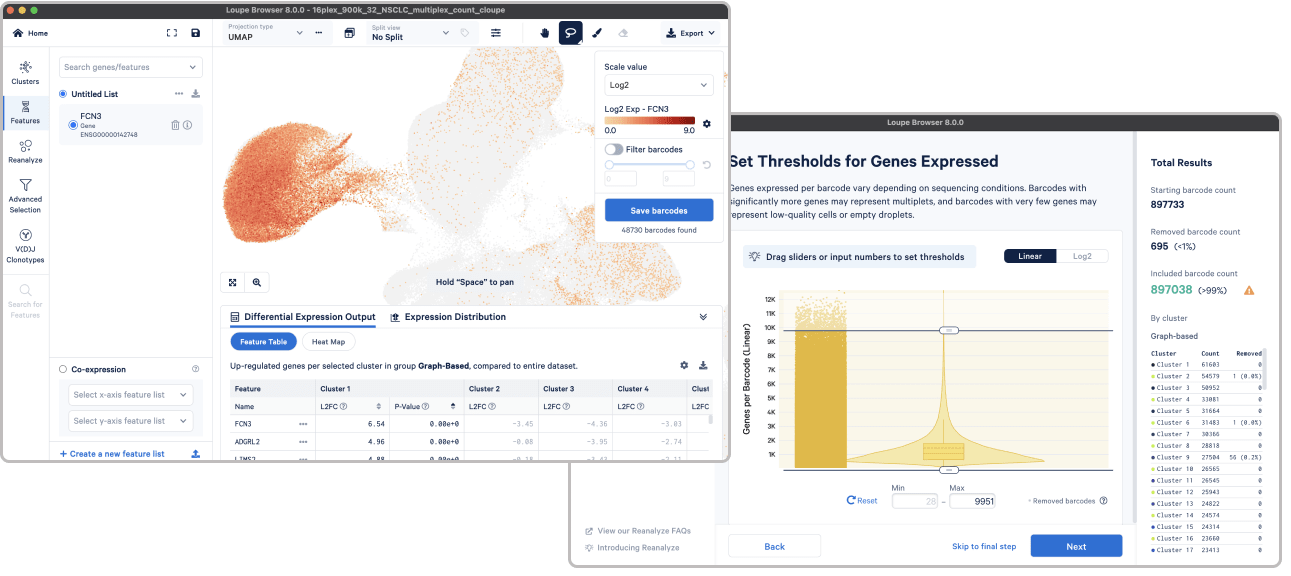Switch to the Expression Distribution tab

coord(447,317)
